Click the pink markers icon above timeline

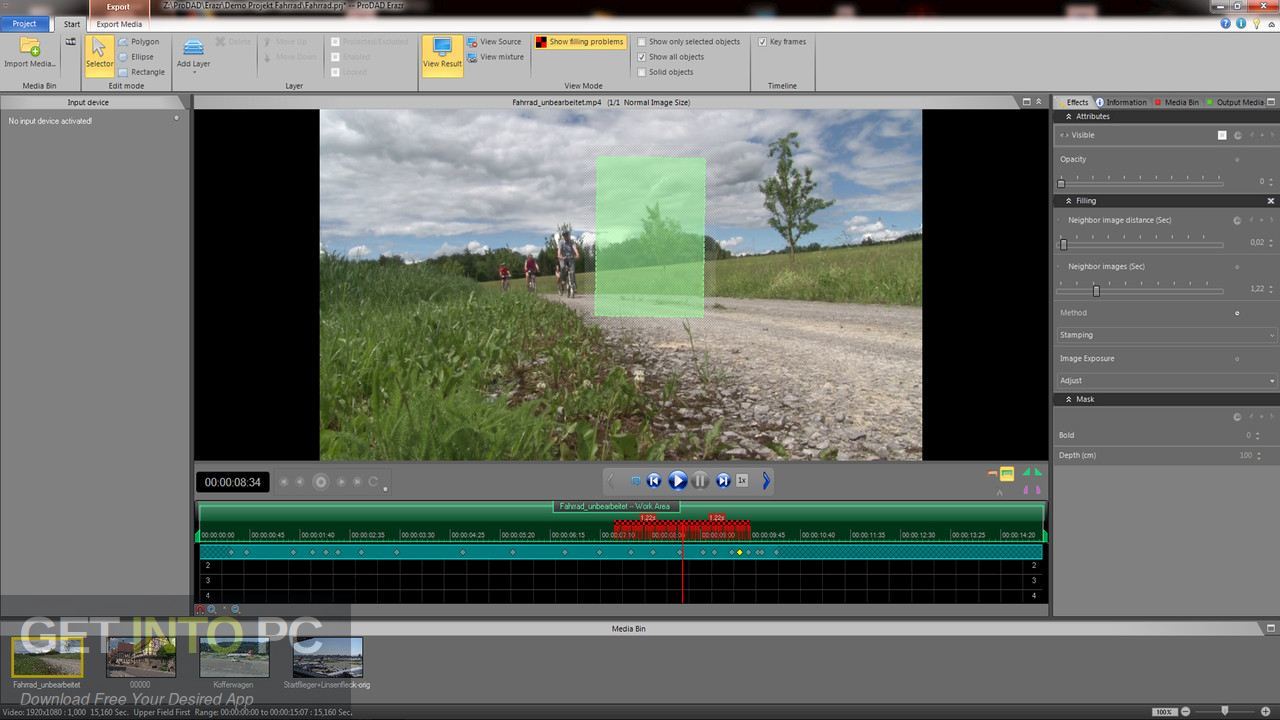(x=1031, y=490)
